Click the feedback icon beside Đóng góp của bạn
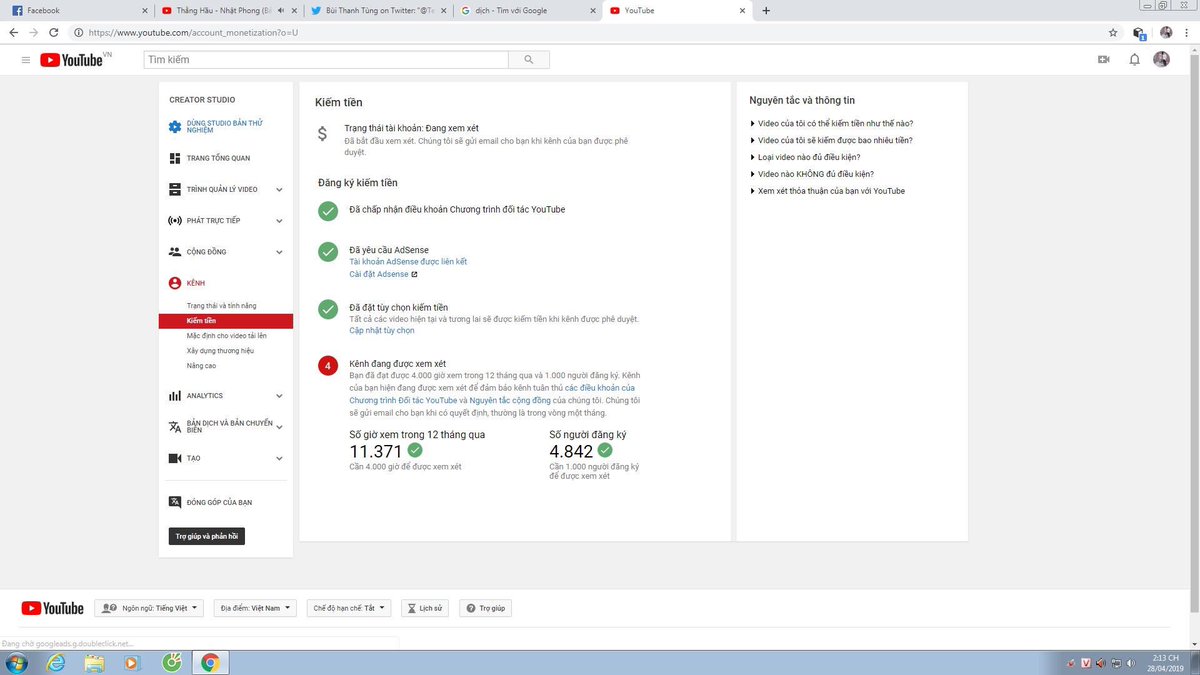This screenshot has height=675, width=1200. [175, 502]
